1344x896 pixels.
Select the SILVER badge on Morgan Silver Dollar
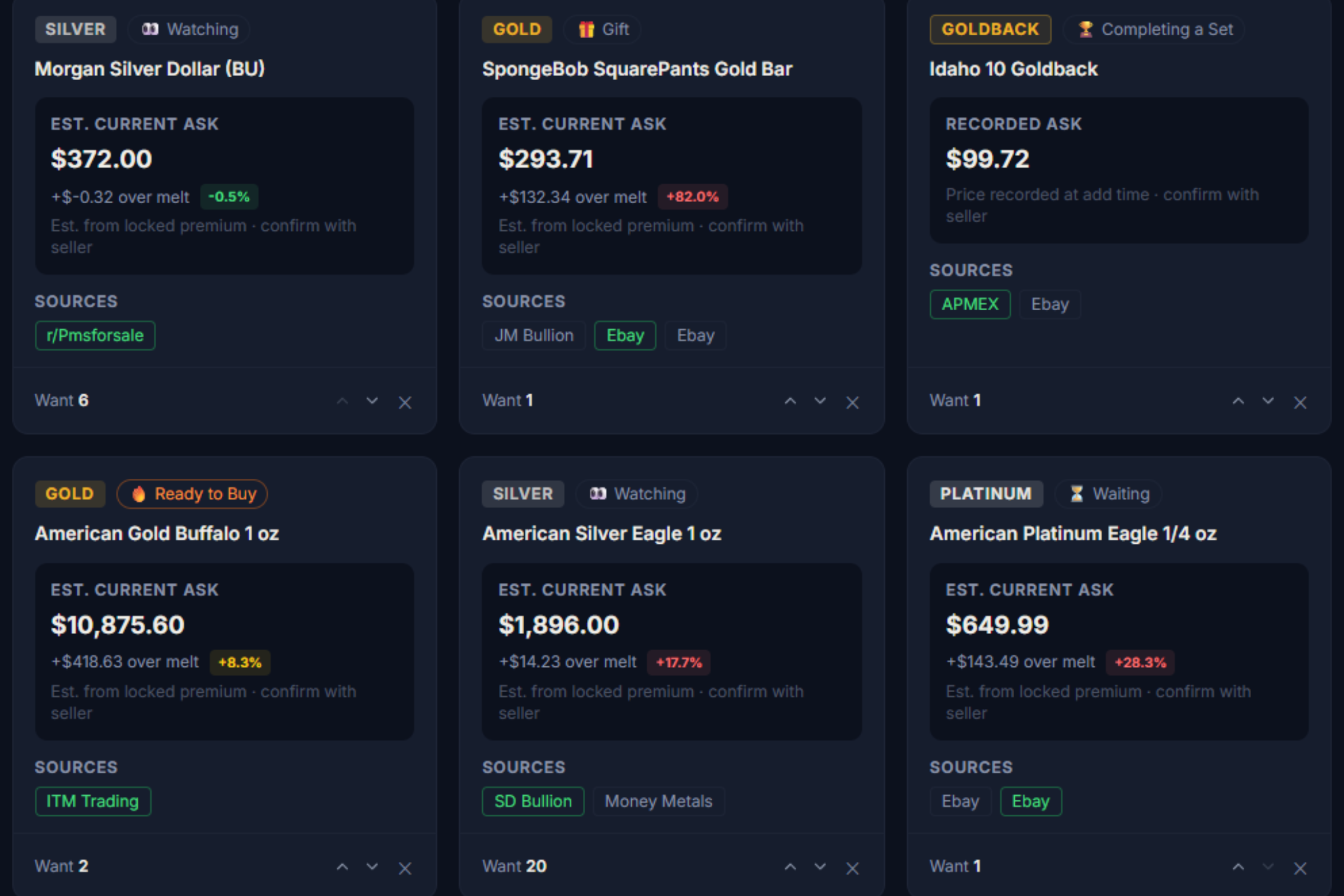(x=75, y=29)
